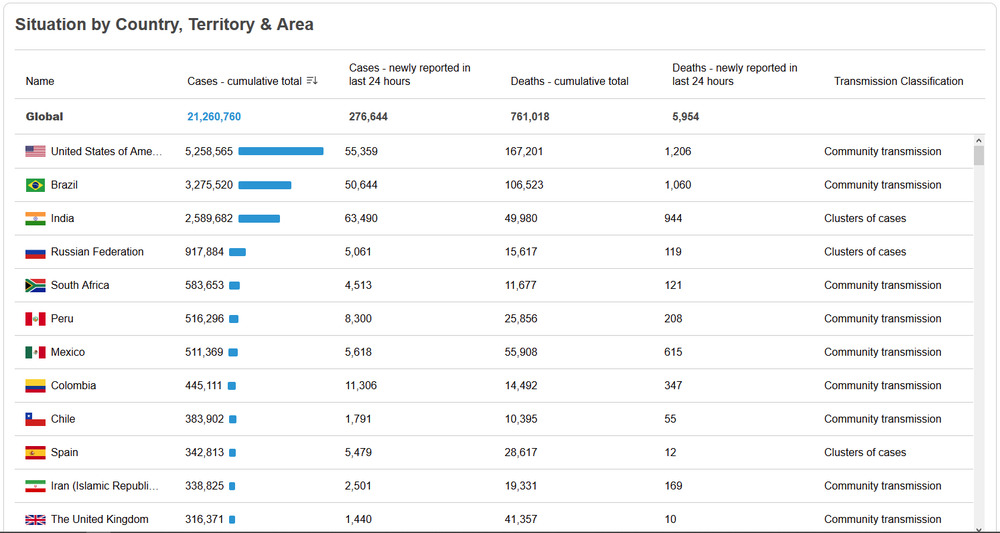
Task: Sort by Transmission Classification header
Action: (898, 81)
